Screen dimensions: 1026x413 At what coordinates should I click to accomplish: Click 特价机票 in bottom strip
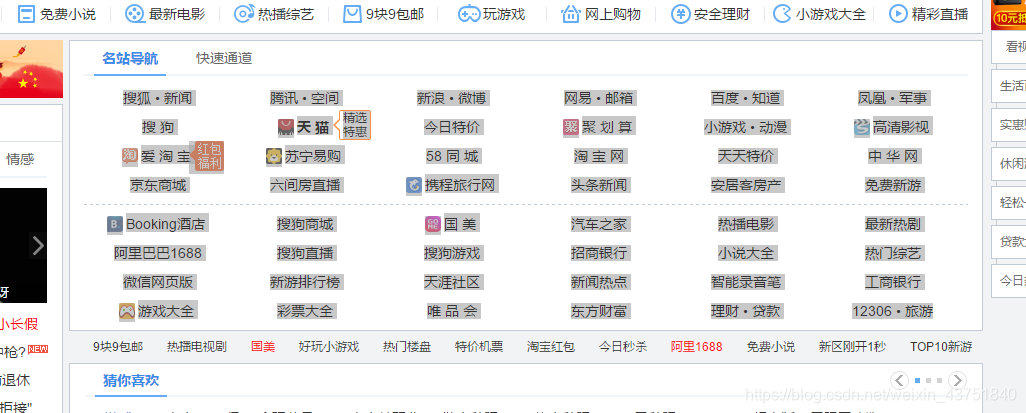(479, 347)
